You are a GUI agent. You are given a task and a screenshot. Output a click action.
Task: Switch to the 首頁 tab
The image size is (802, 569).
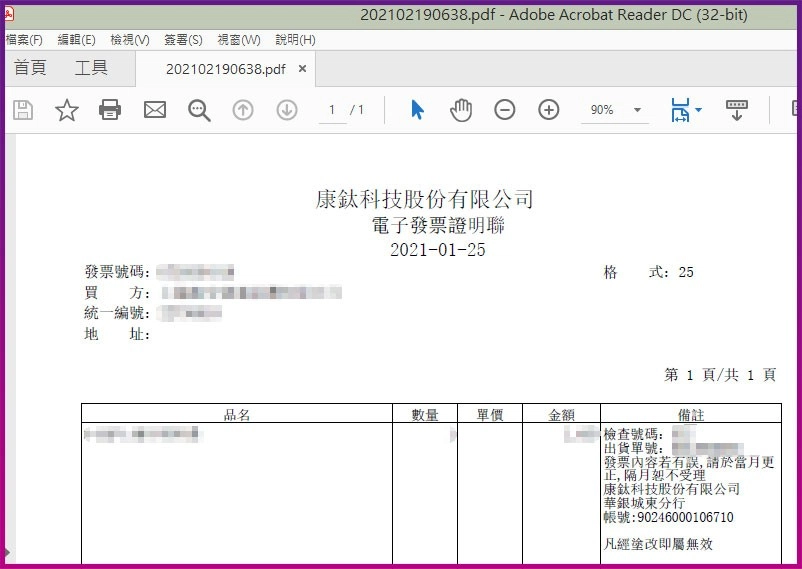[x=30, y=68]
